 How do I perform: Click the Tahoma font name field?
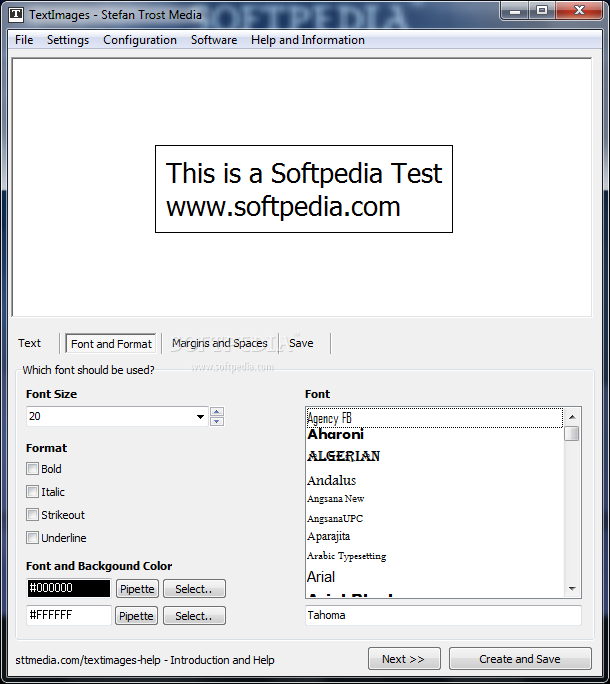coord(443,615)
